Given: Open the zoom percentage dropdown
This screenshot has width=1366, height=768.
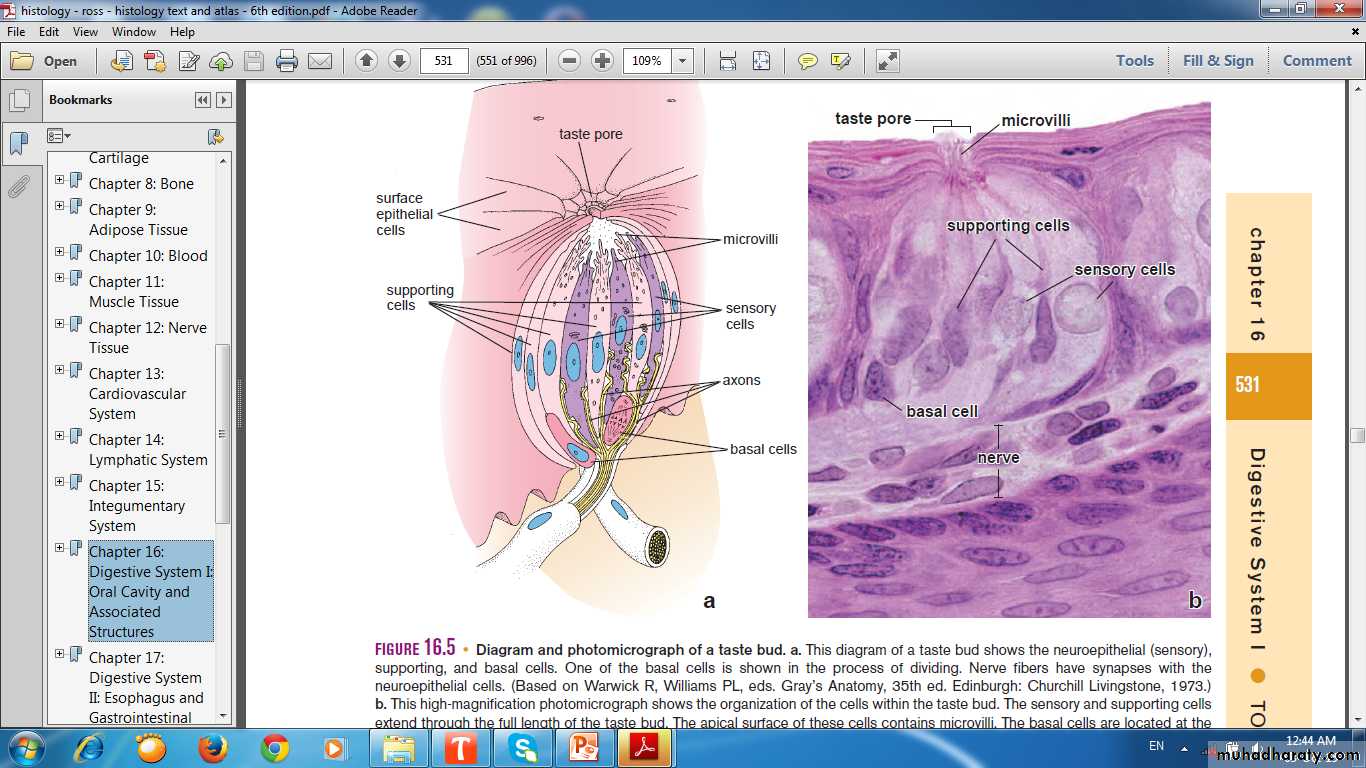Looking at the screenshot, I should tap(683, 61).
